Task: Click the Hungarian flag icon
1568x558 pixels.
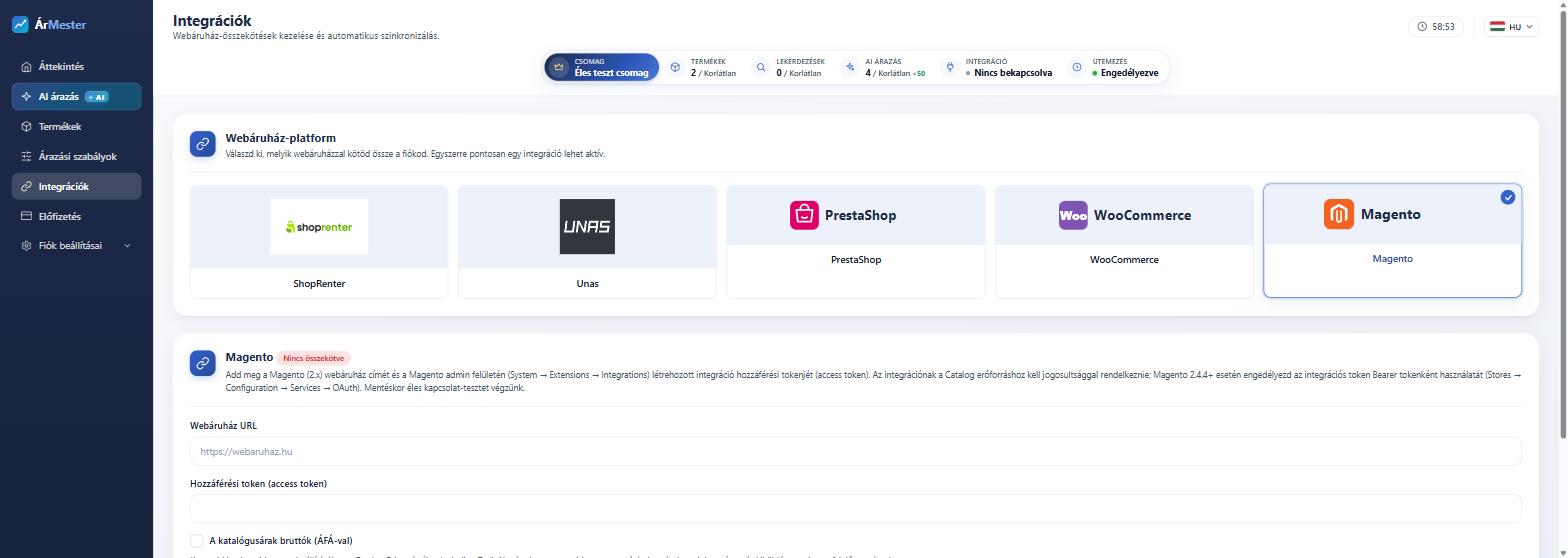Action: [1497, 27]
